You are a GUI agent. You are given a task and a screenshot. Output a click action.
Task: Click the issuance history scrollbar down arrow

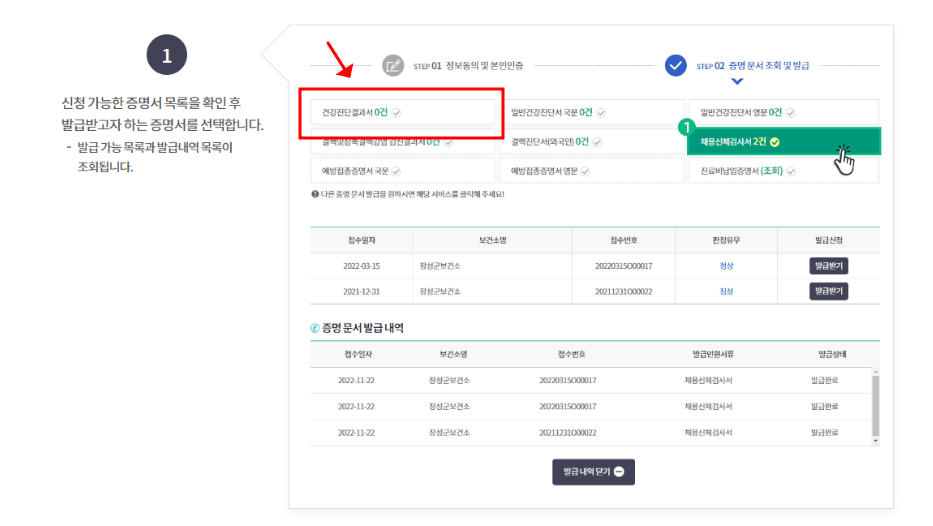(875, 441)
